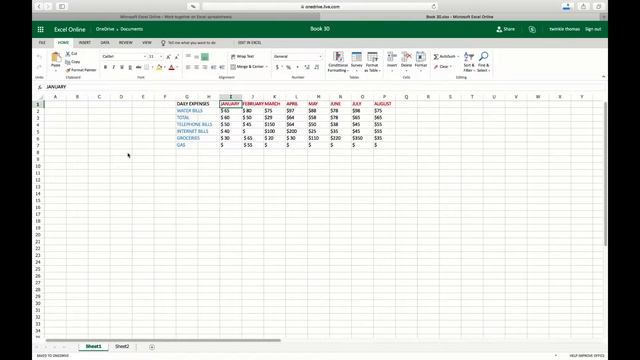Toggle bold formatting

[105, 67]
